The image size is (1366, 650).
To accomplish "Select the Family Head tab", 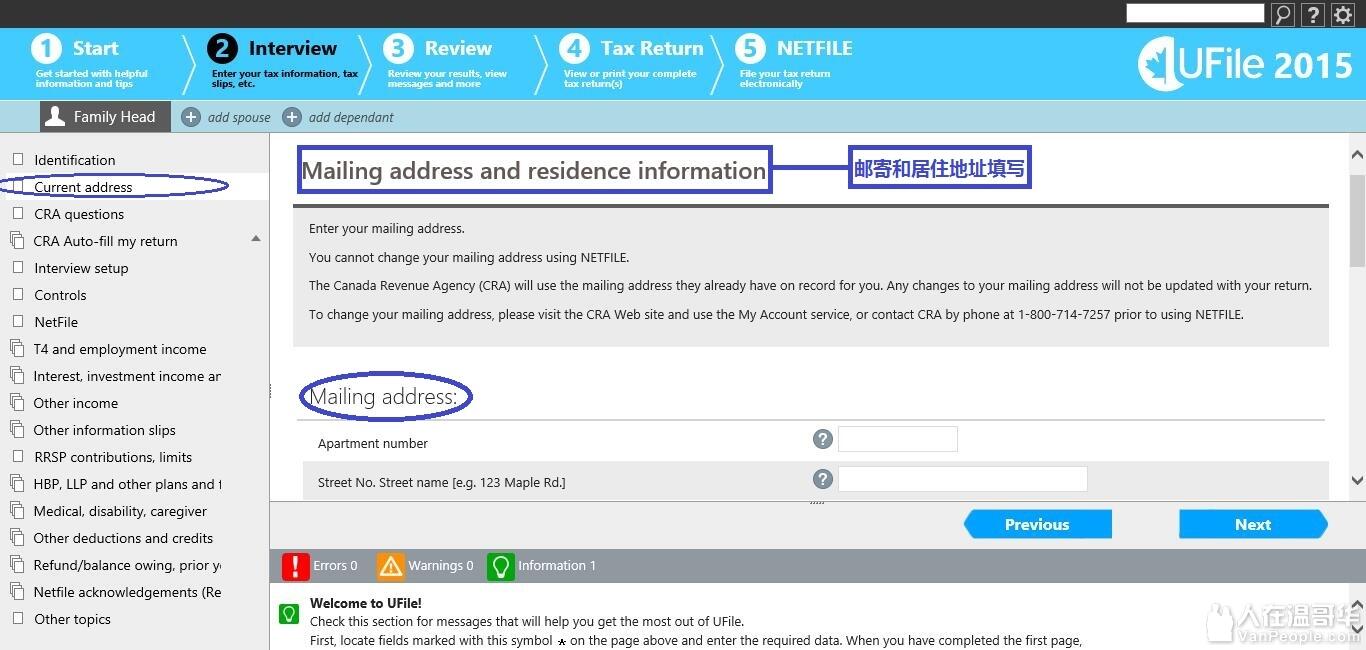I will (105, 116).
